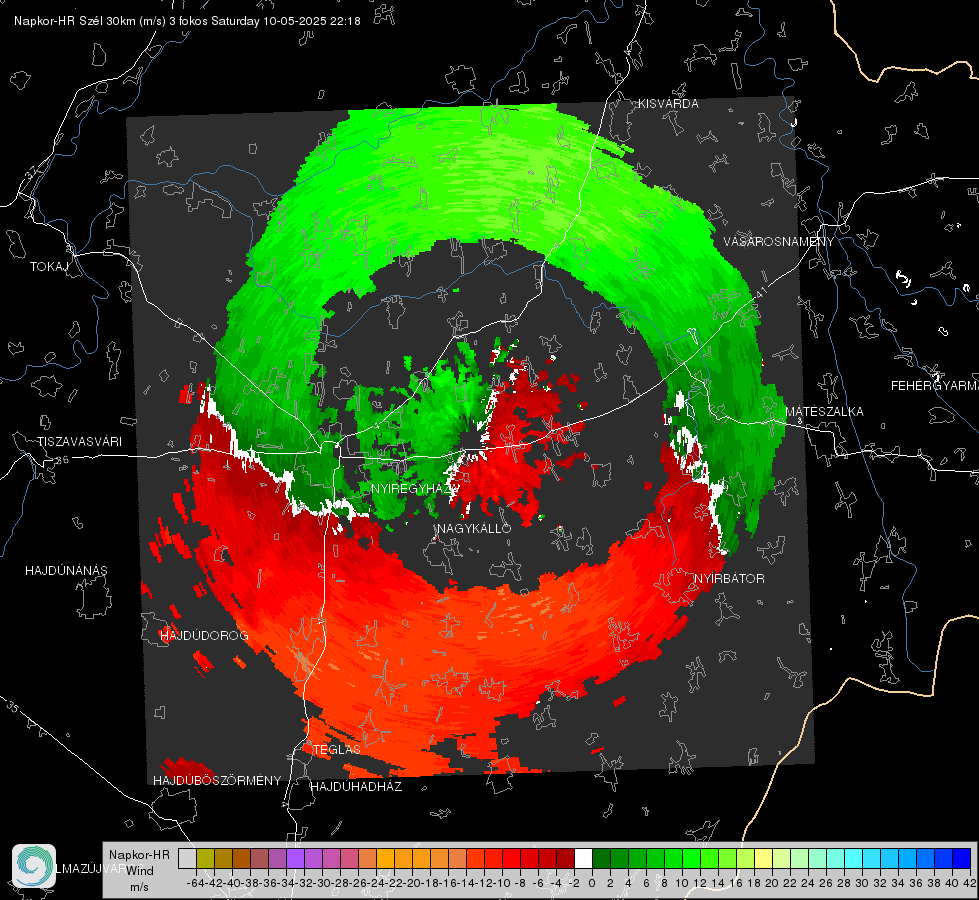Screen dimensions: 979x900
Task: Click the HAJDÚHADHÁZ city label
Action: point(356,786)
